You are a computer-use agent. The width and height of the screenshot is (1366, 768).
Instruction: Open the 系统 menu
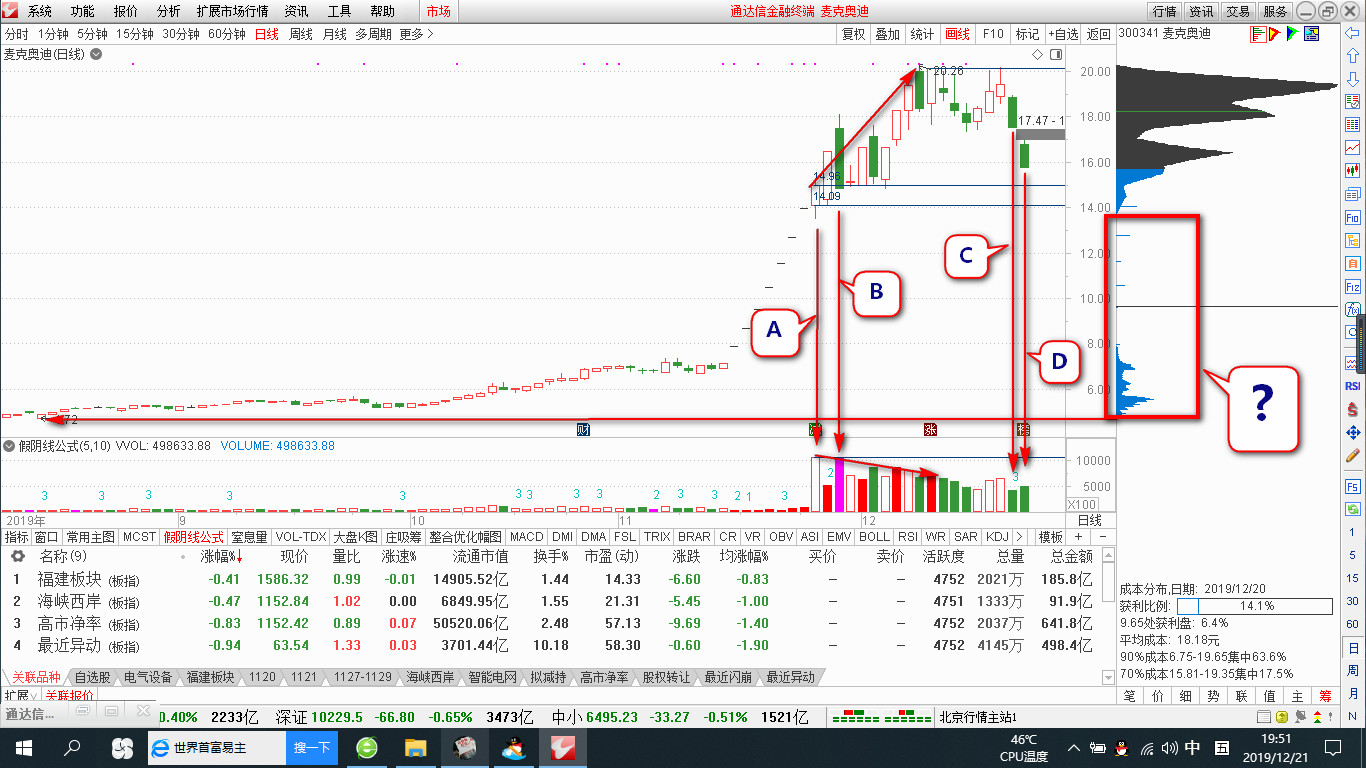(40, 11)
